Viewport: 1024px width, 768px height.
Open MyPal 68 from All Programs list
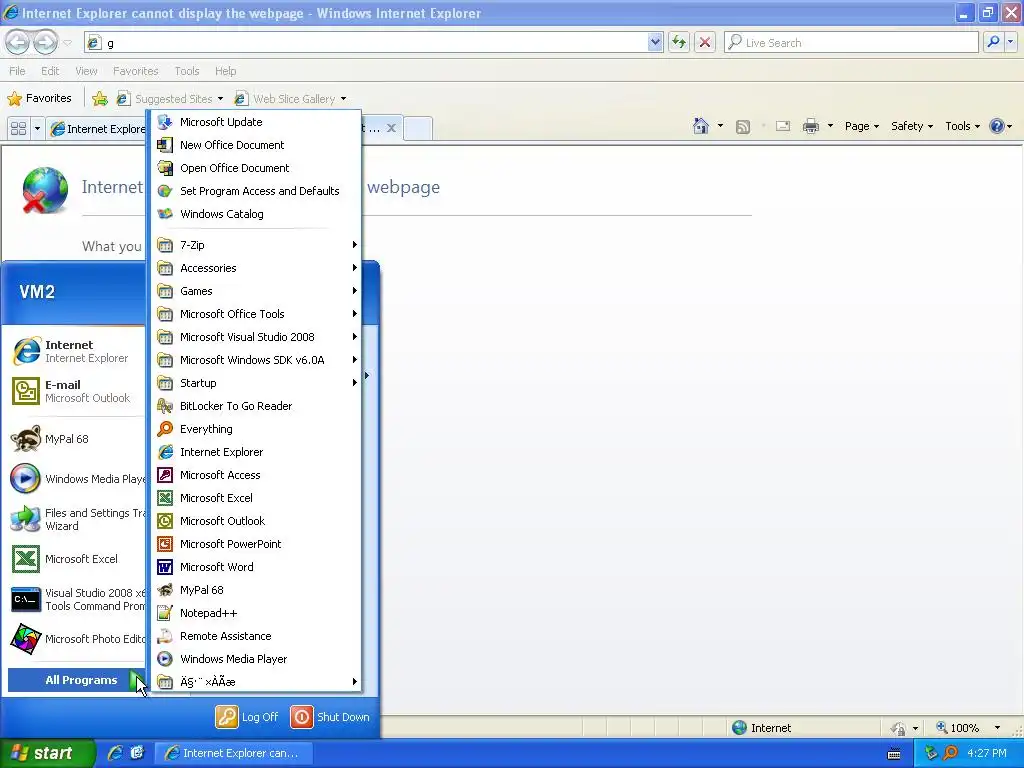coord(256,590)
